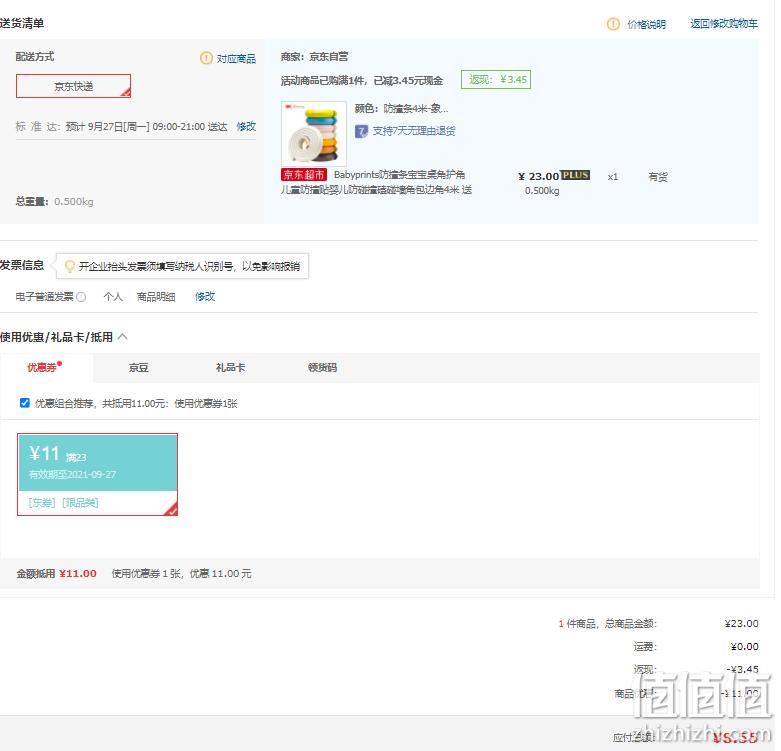Click the 总商品金额 ¥23.00 value
Viewport: 781px width, 751px height.
click(742, 624)
